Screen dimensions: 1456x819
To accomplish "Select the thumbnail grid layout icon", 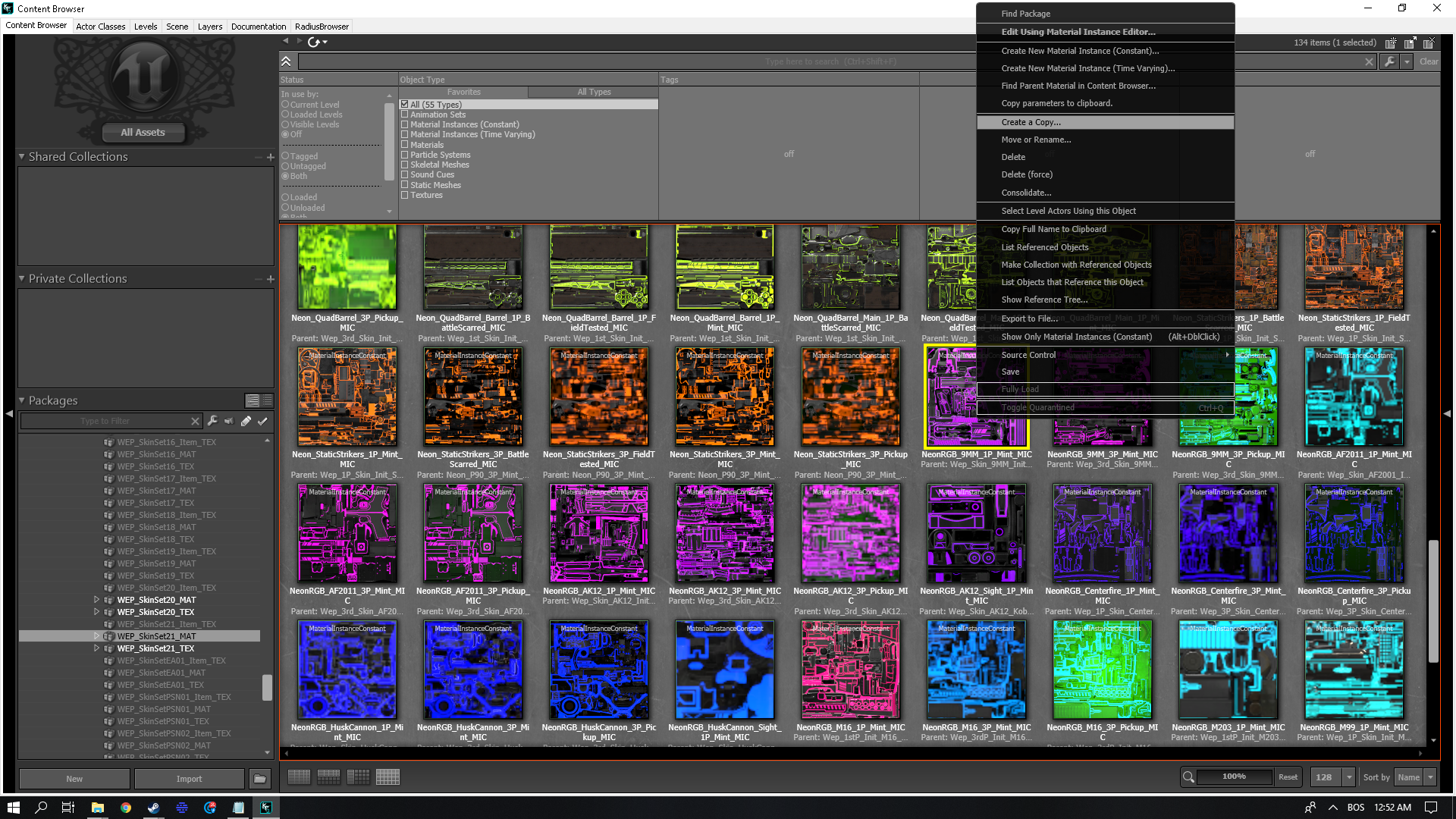I will tap(388, 777).
